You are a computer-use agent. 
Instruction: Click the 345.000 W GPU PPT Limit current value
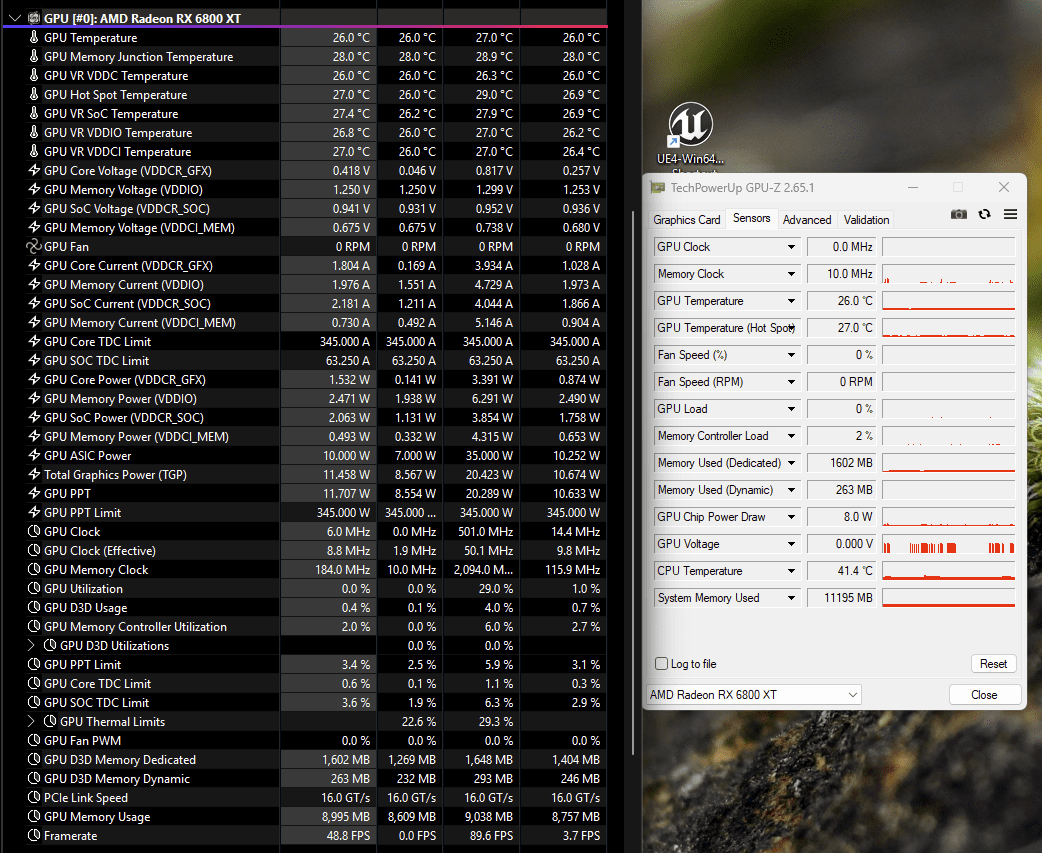point(343,513)
